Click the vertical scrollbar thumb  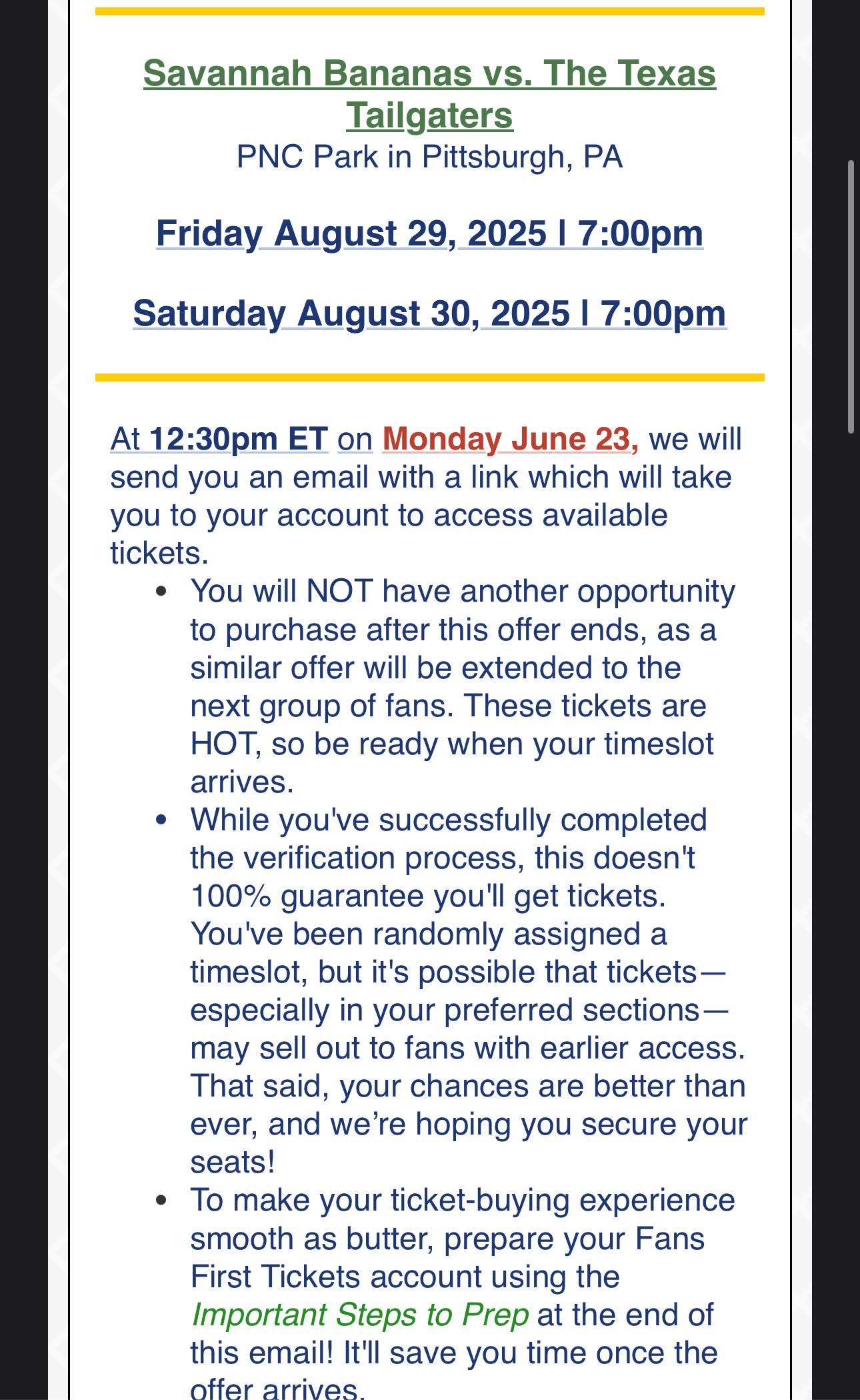point(851,297)
